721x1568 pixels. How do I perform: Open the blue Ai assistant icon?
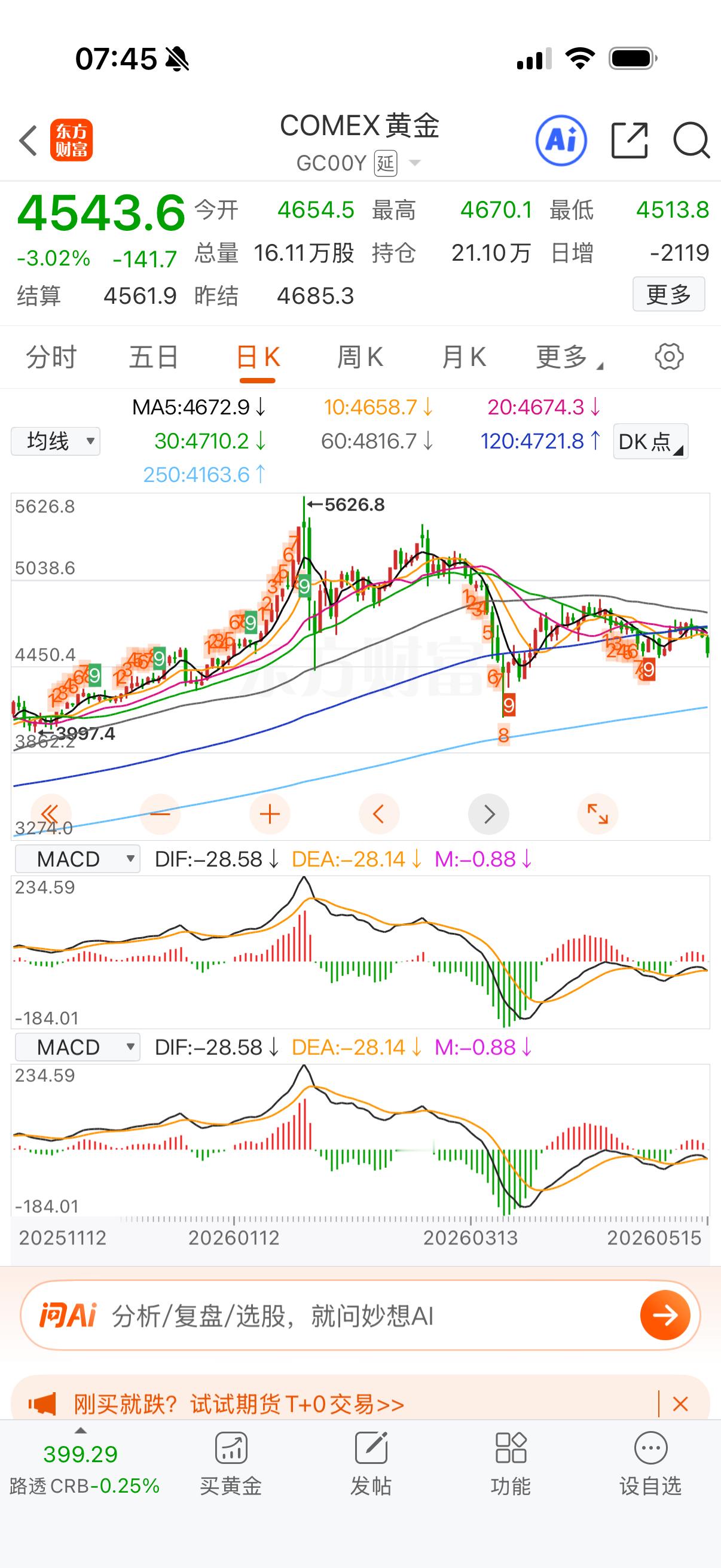(x=561, y=141)
